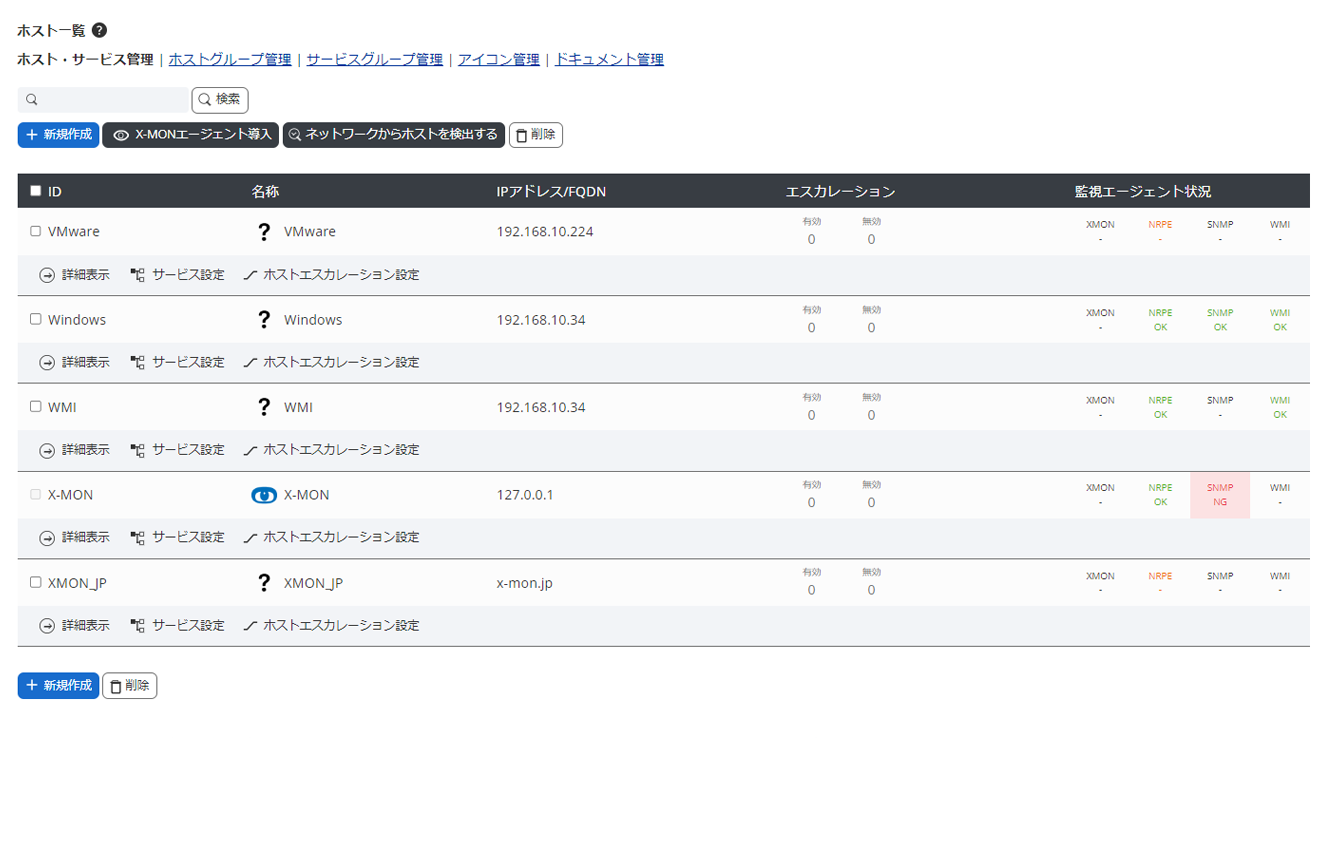Click the 詳細表示 arrow icon in Windows row

47,362
